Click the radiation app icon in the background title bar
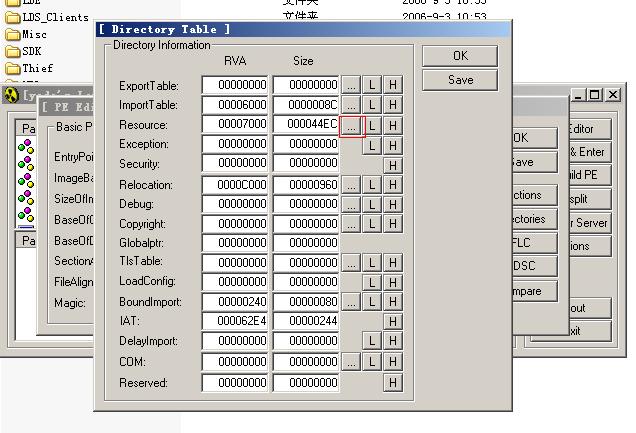 point(11,95)
